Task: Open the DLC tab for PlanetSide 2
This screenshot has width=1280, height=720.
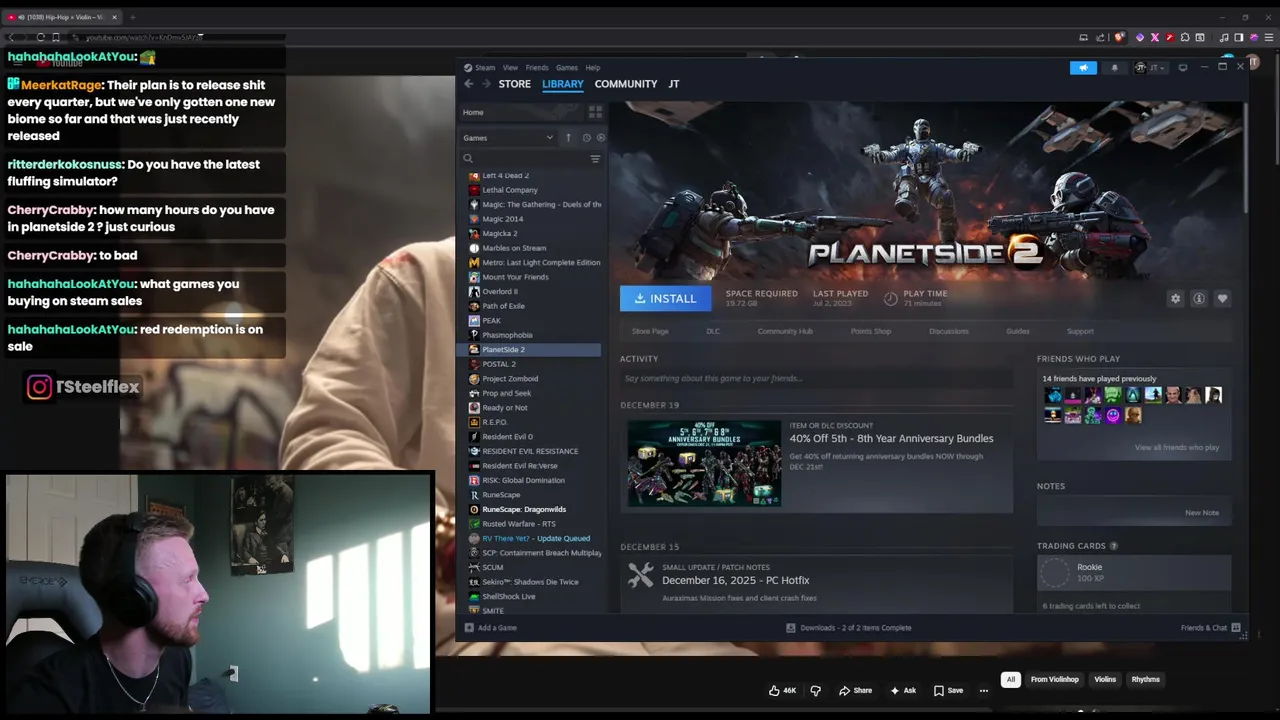Action: click(x=713, y=331)
